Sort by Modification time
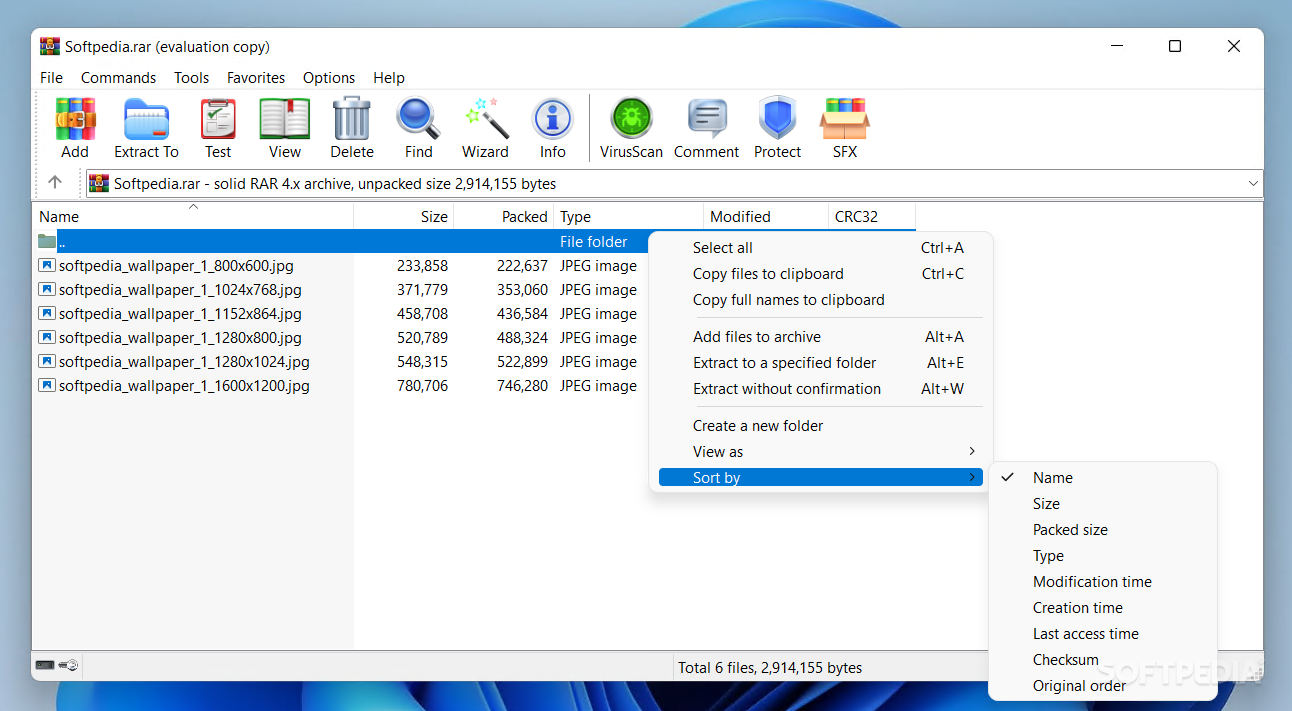 pos(1103,581)
